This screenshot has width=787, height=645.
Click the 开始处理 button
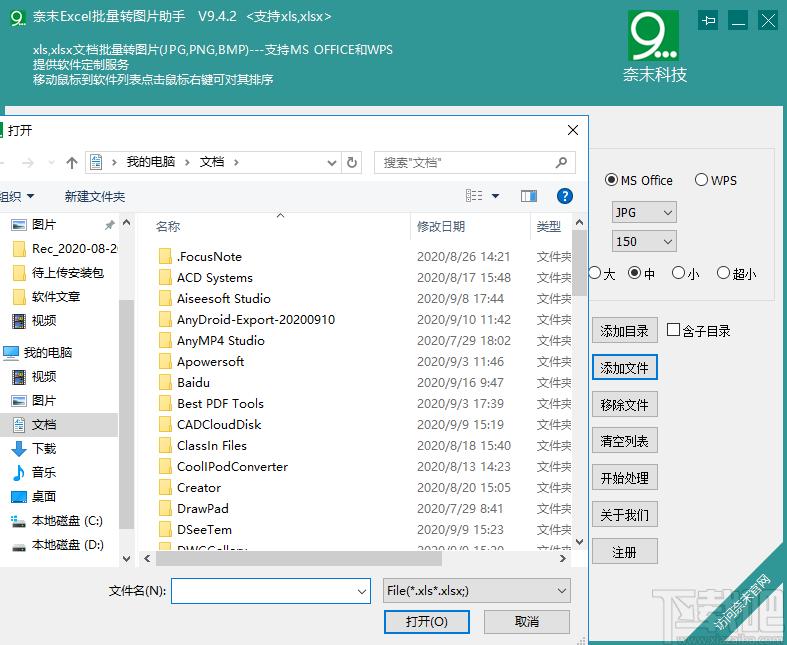[624, 477]
